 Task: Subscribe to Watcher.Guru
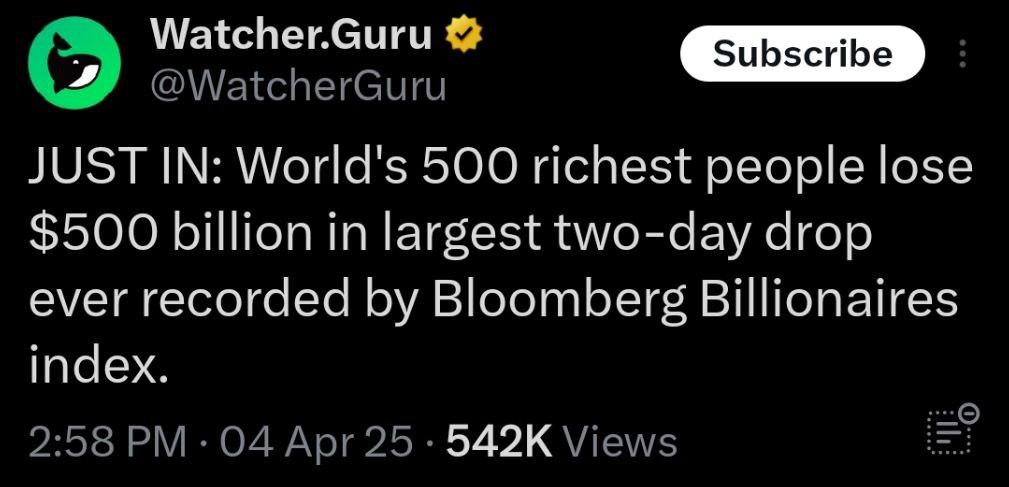click(x=802, y=53)
